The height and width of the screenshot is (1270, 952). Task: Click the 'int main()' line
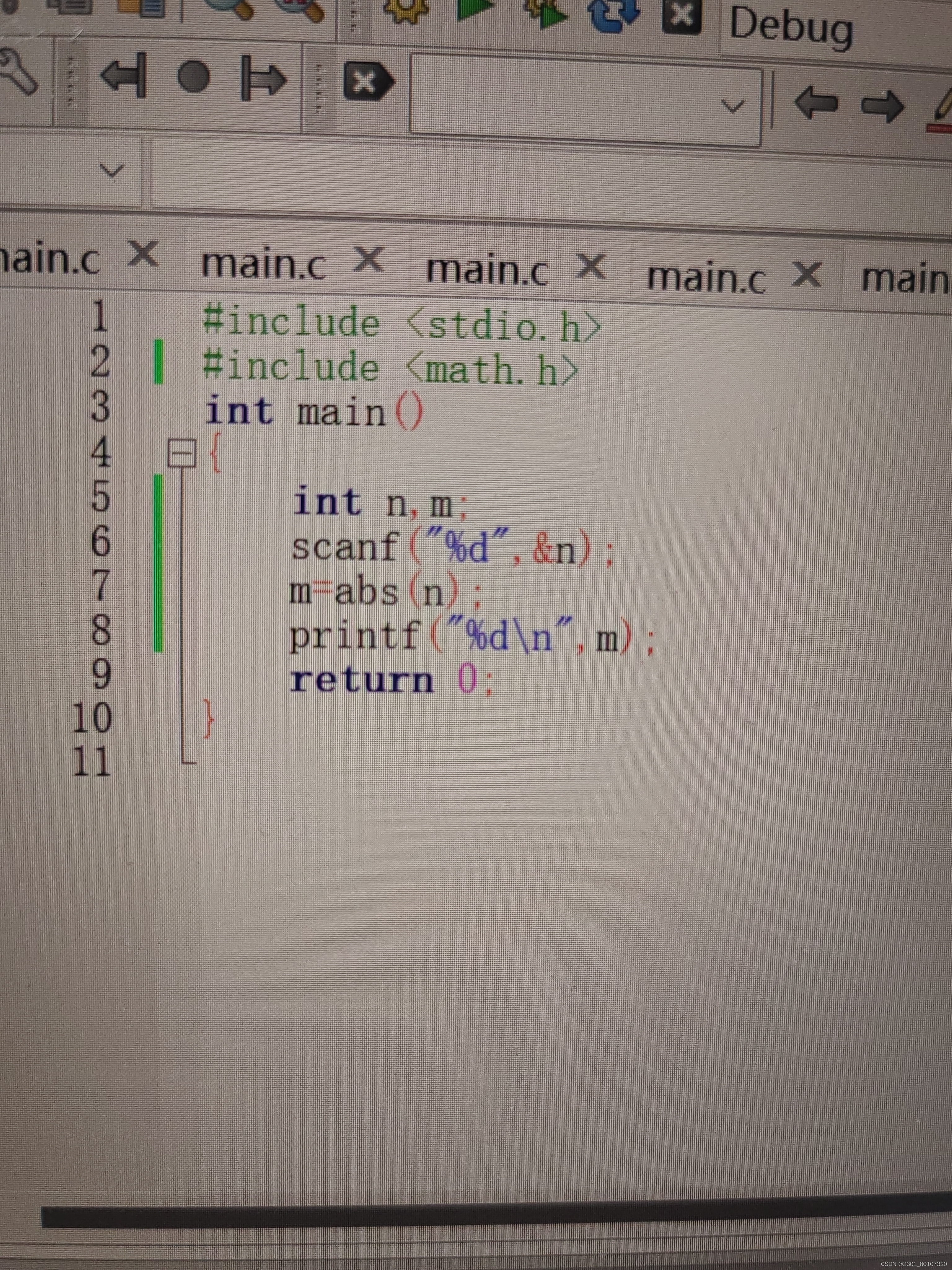point(315,412)
